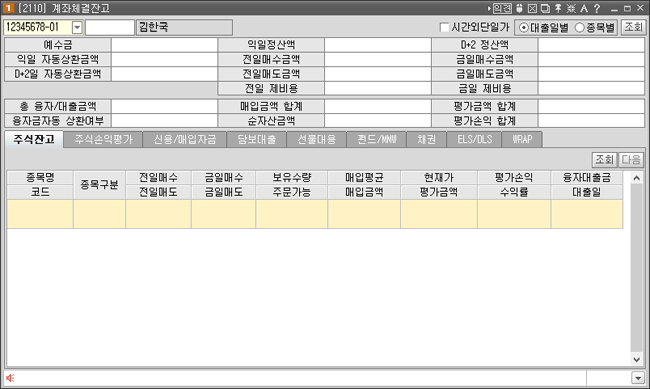This screenshot has width=650, height=389.
Task: Switch to the 선물대용 tab
Action: [x=317, y=140]
